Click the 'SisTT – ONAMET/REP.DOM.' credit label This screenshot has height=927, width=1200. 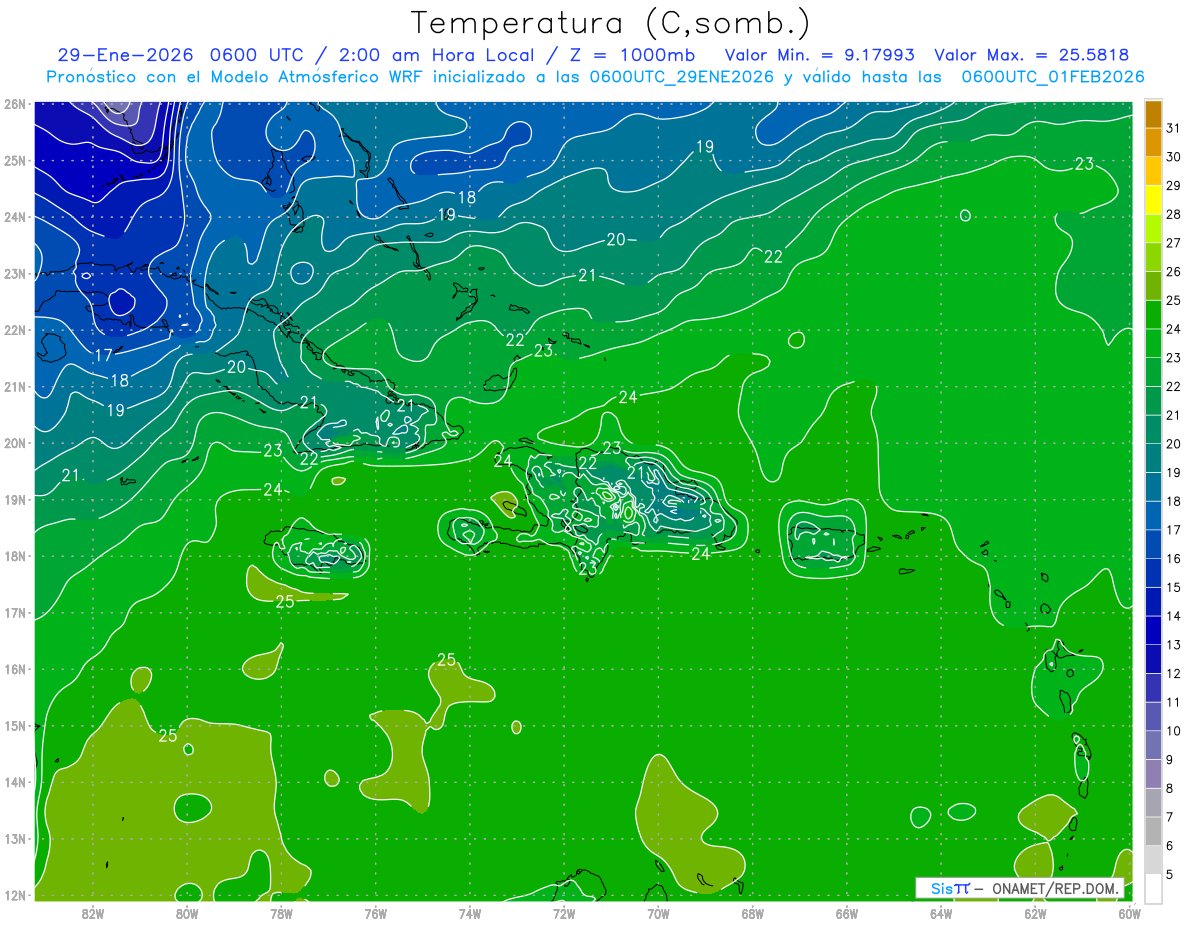click(x=1020, y=888)
